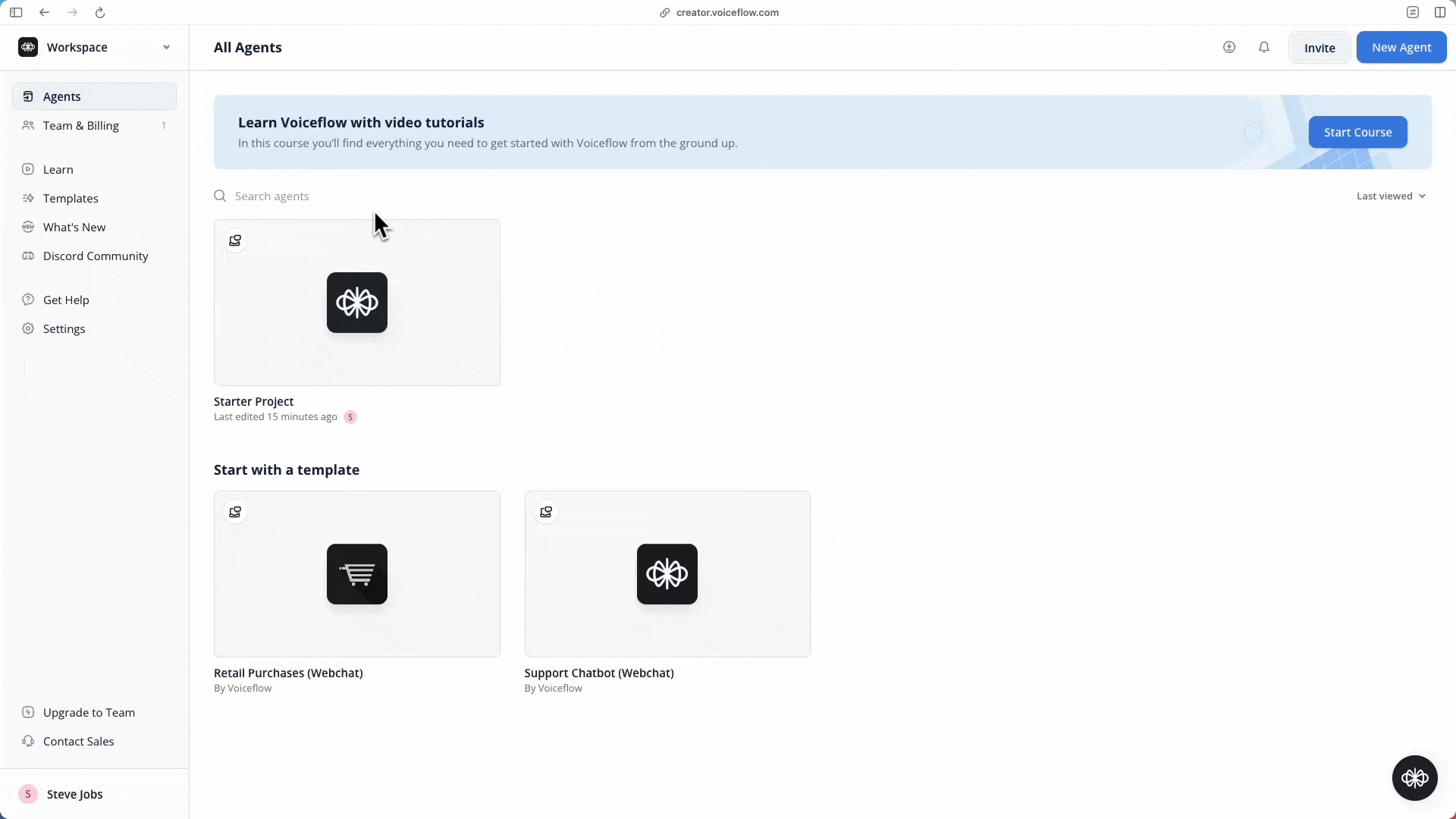Screen dimensions: 1456x819
Task: Click the Retail Purchases chat type icon
Action: click(235, 512)
